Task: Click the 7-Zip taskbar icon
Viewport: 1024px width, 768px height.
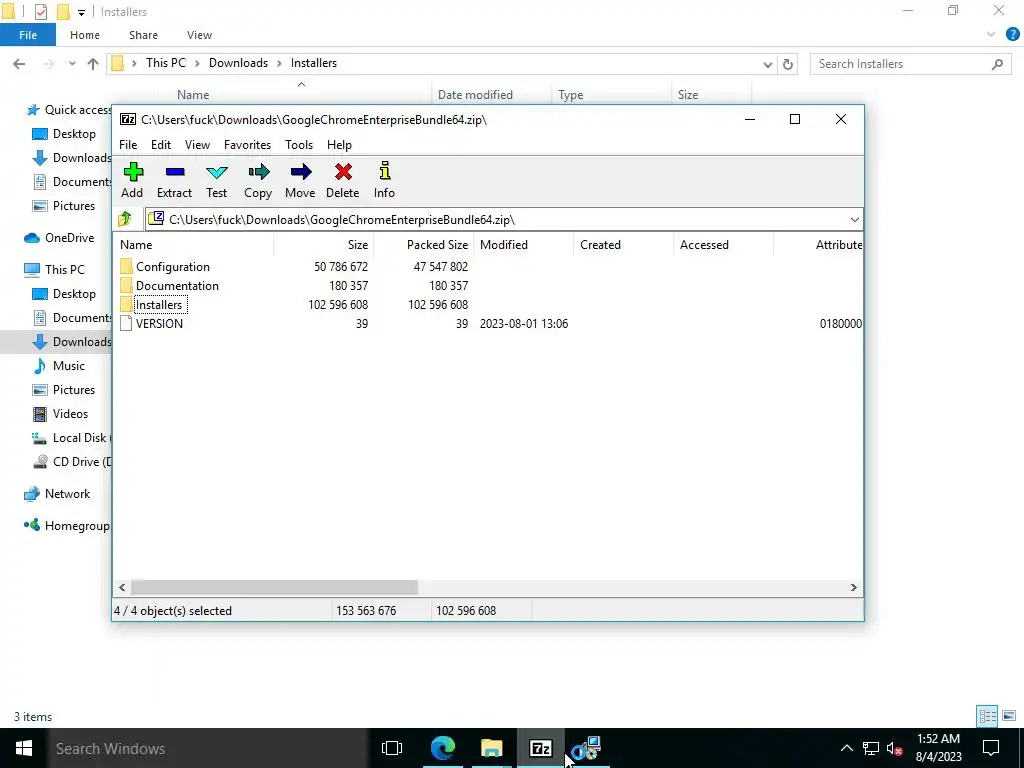Action: [541, 748]
